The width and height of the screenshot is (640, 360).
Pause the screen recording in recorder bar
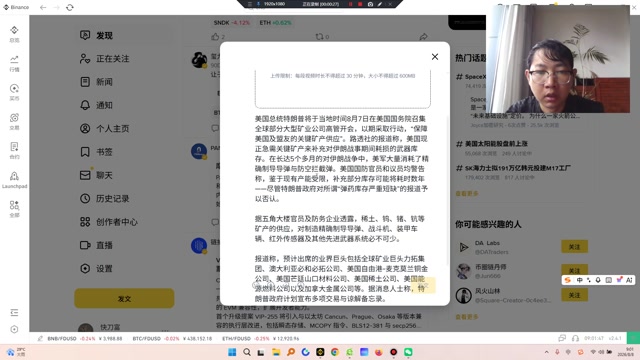[x=350, y=4]
